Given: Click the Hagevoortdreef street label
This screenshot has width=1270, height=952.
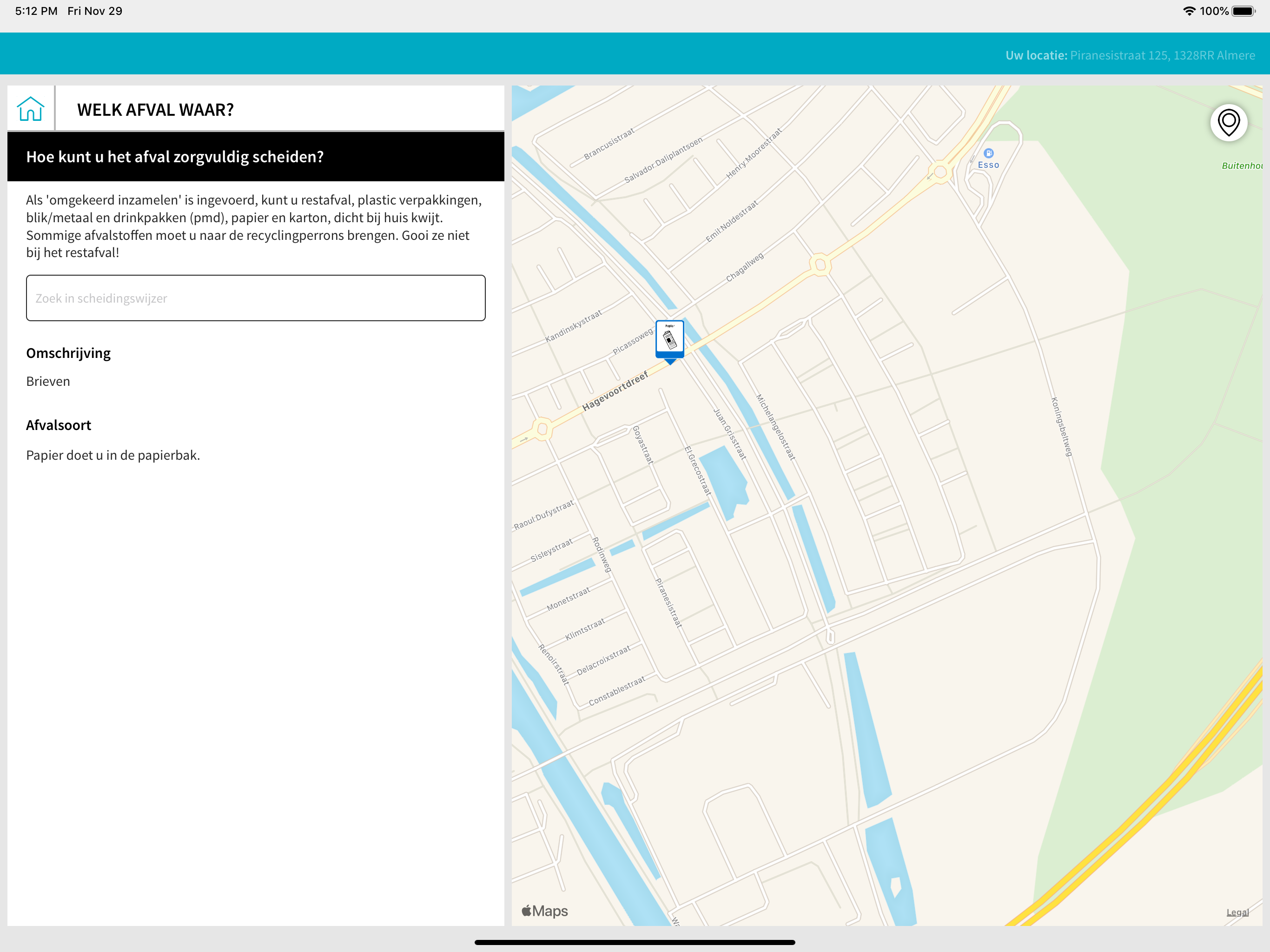Looking at the screenshot, I should tap(615, 391).
